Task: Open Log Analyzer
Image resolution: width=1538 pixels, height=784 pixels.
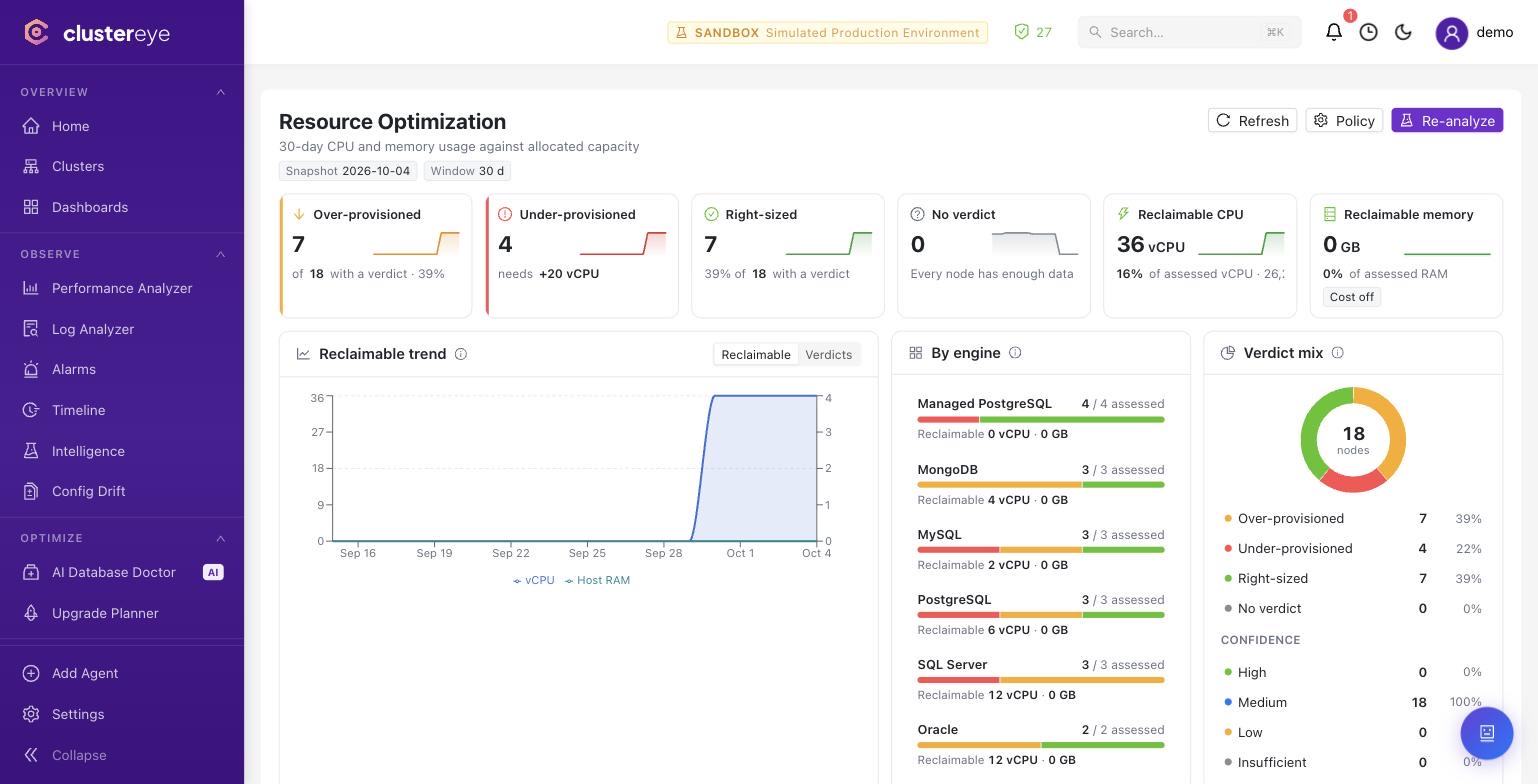Action: pyautogui.click(x=122, y=329)
